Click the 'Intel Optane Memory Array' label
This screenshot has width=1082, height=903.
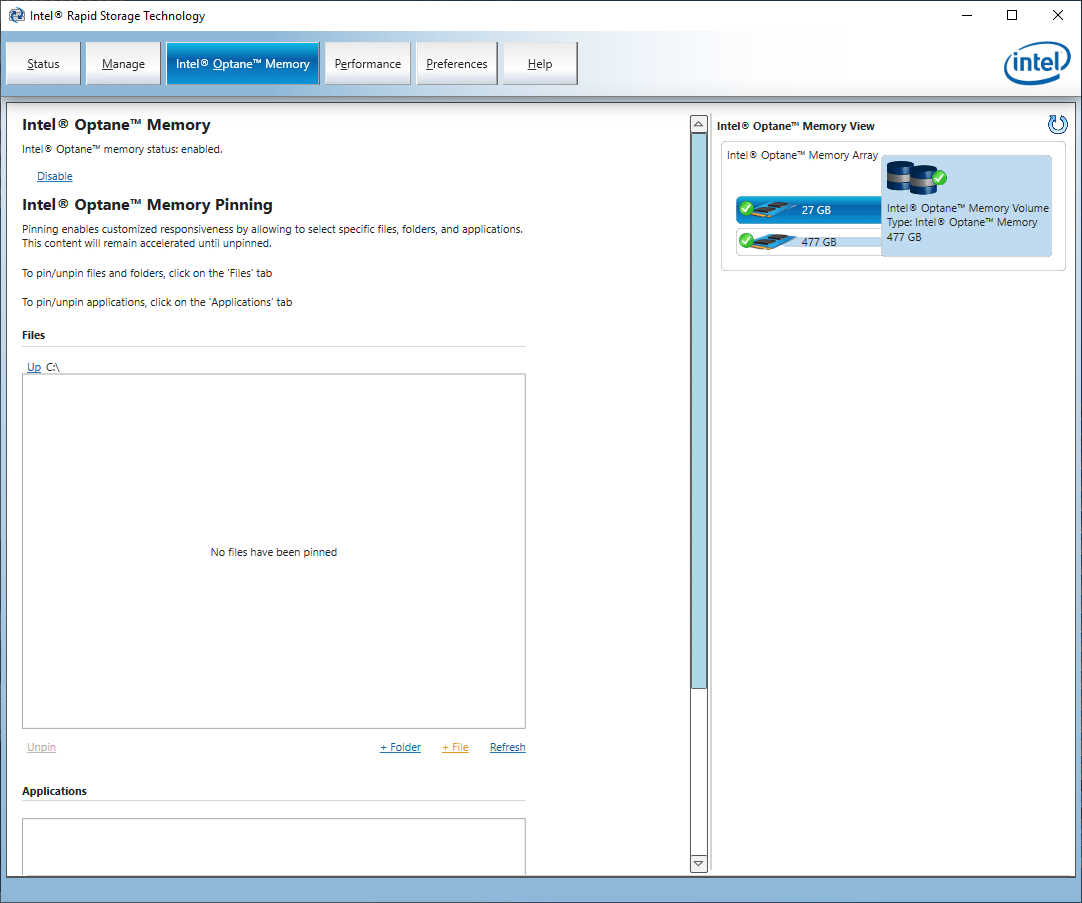coord(803,155)
